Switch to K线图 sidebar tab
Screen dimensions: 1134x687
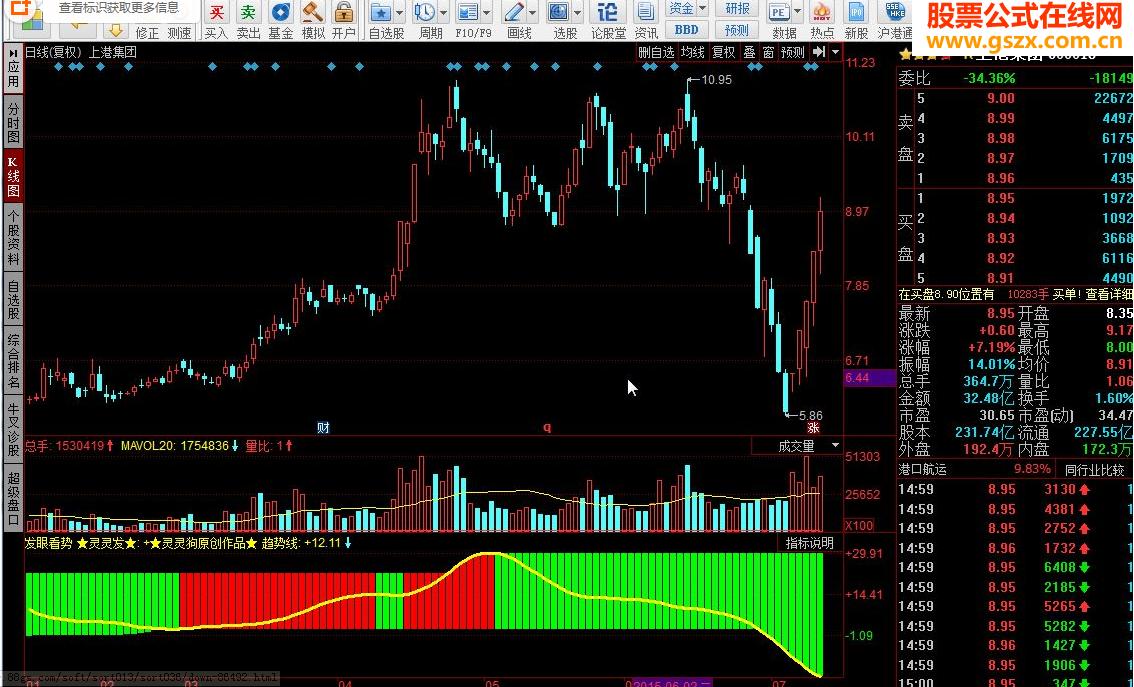[x=13, y=176]
